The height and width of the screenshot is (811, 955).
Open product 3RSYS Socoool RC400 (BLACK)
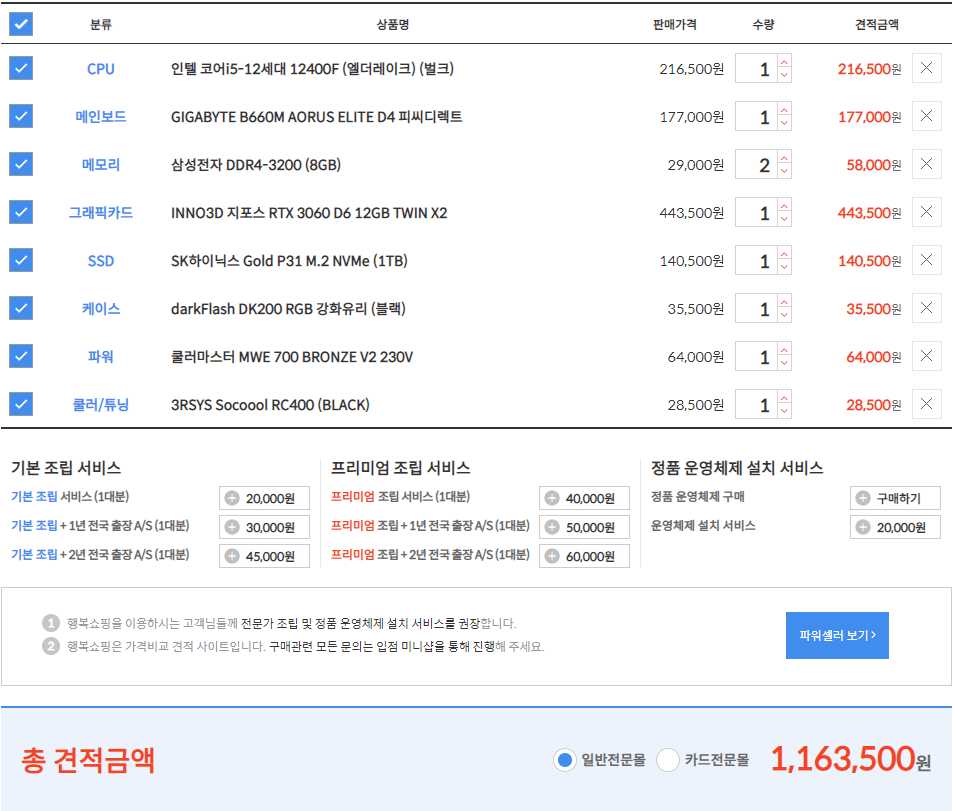pos(270,405)
